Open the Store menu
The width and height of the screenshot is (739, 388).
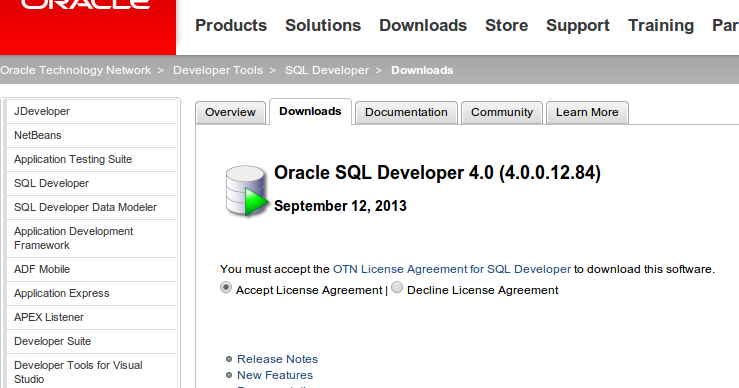point(507,25)
